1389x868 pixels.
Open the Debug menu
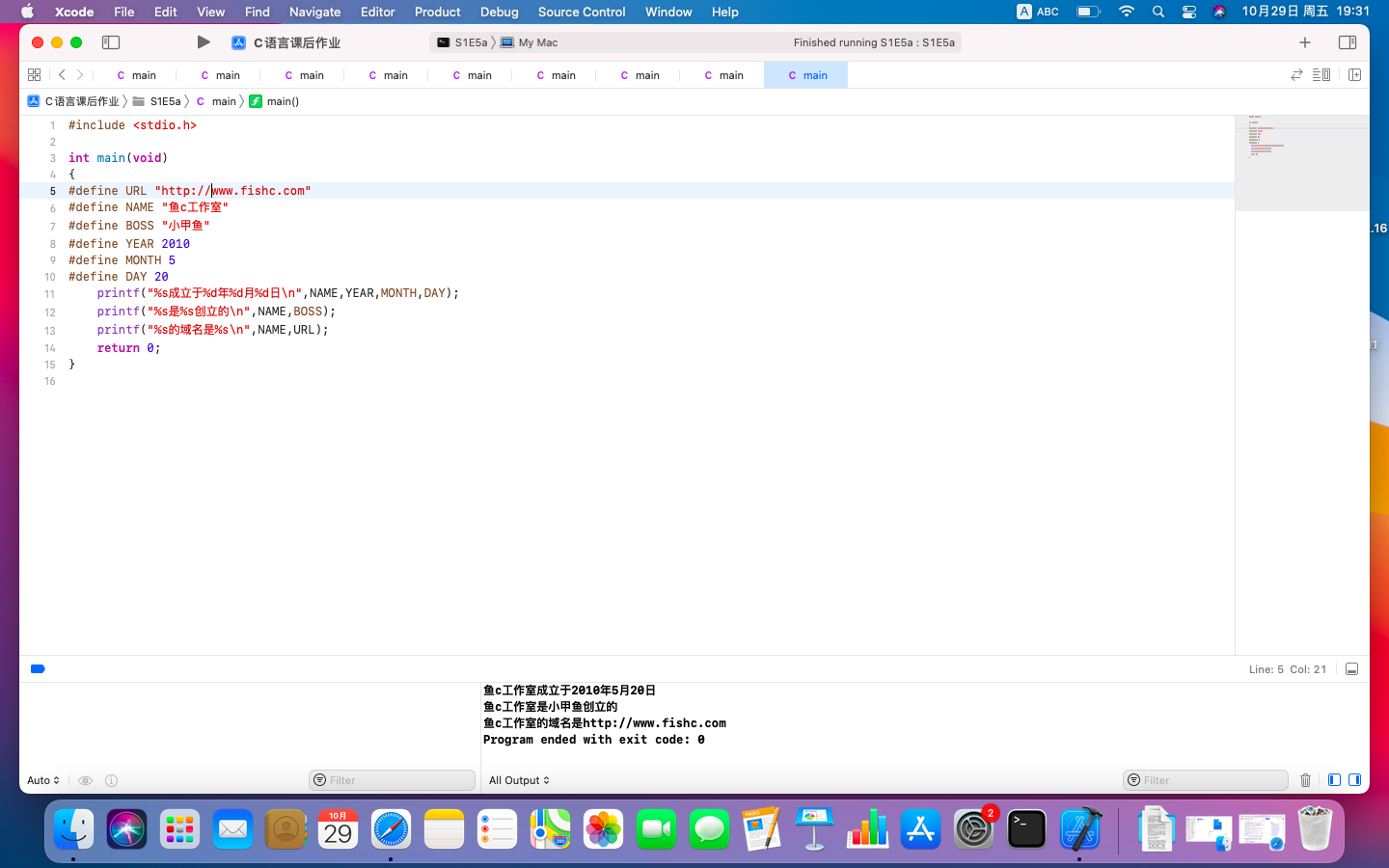499,12
